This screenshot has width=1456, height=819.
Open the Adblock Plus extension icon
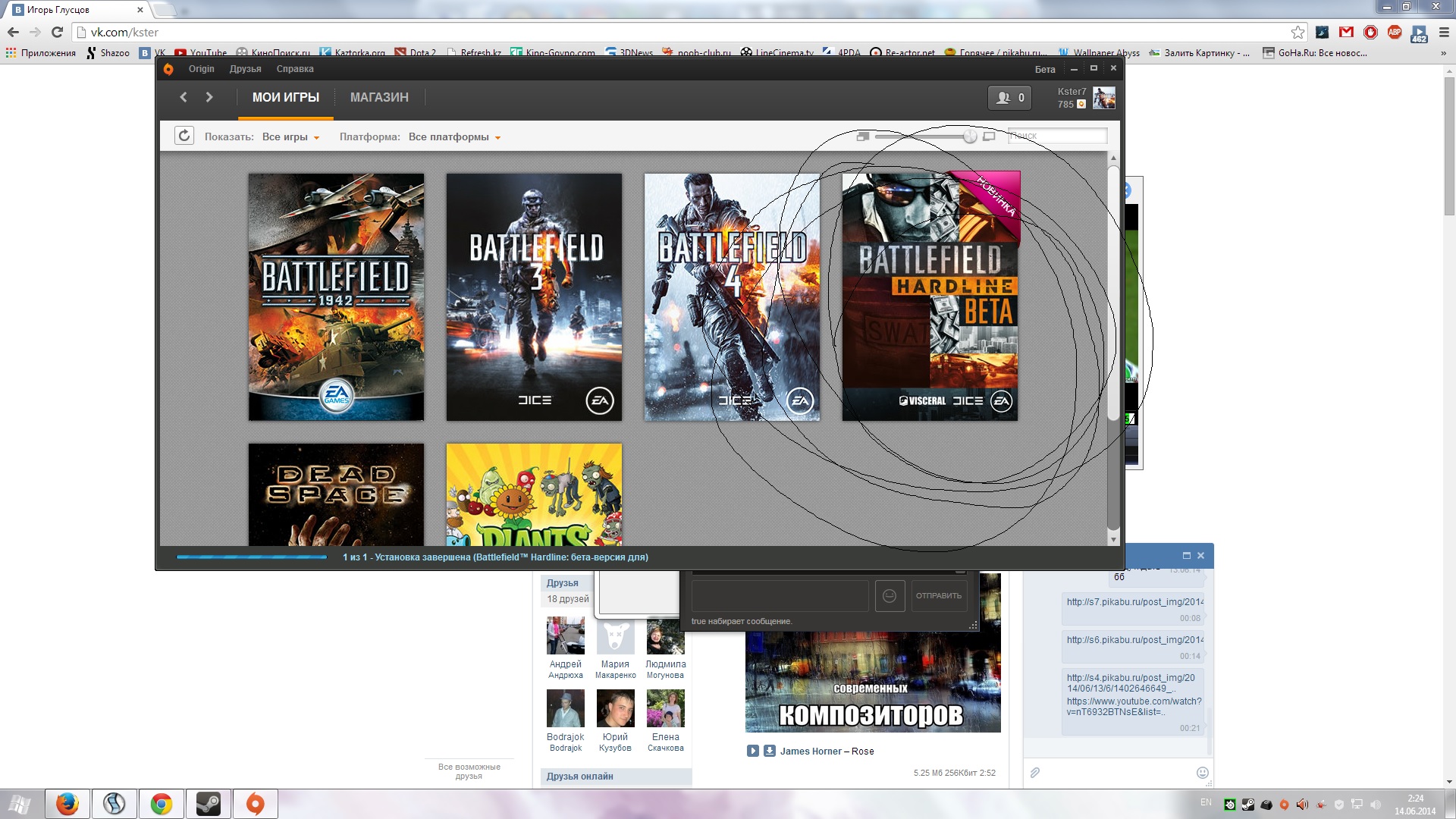tap(1395, 32)
